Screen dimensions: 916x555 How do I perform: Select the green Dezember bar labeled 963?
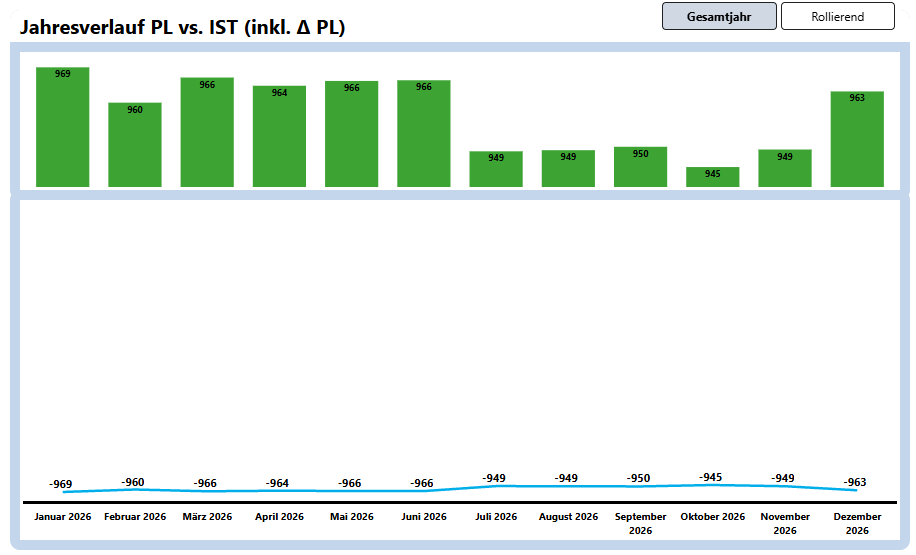pos(857,139)
